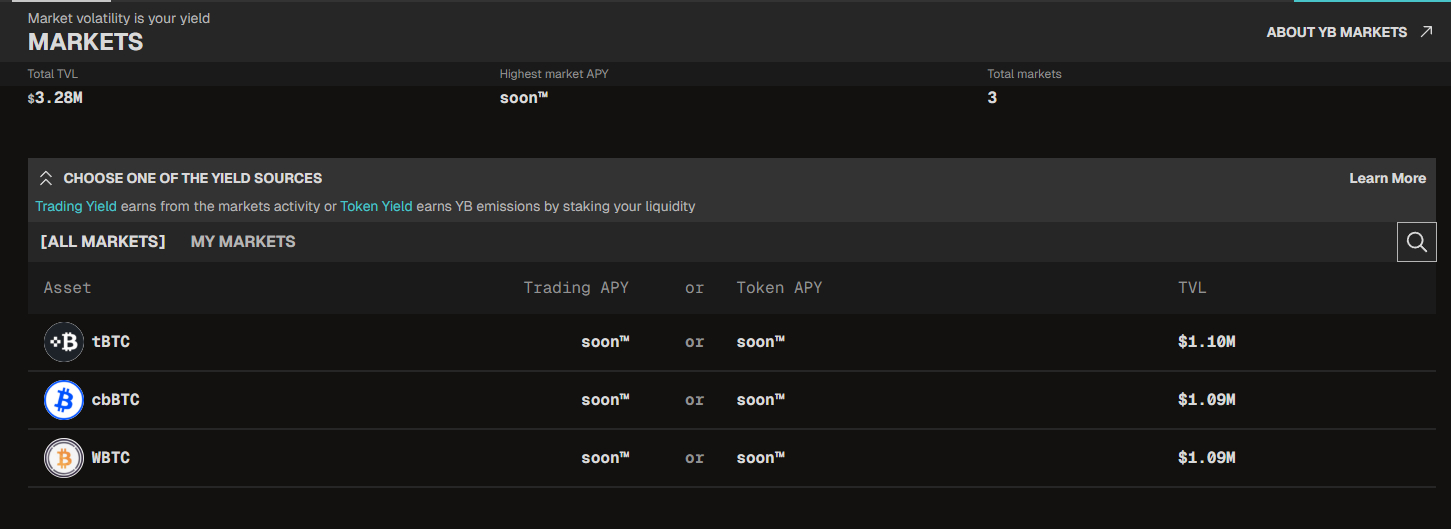Select the Token Yield link
Screen dimensions: 1451x529
coord(376,206)
